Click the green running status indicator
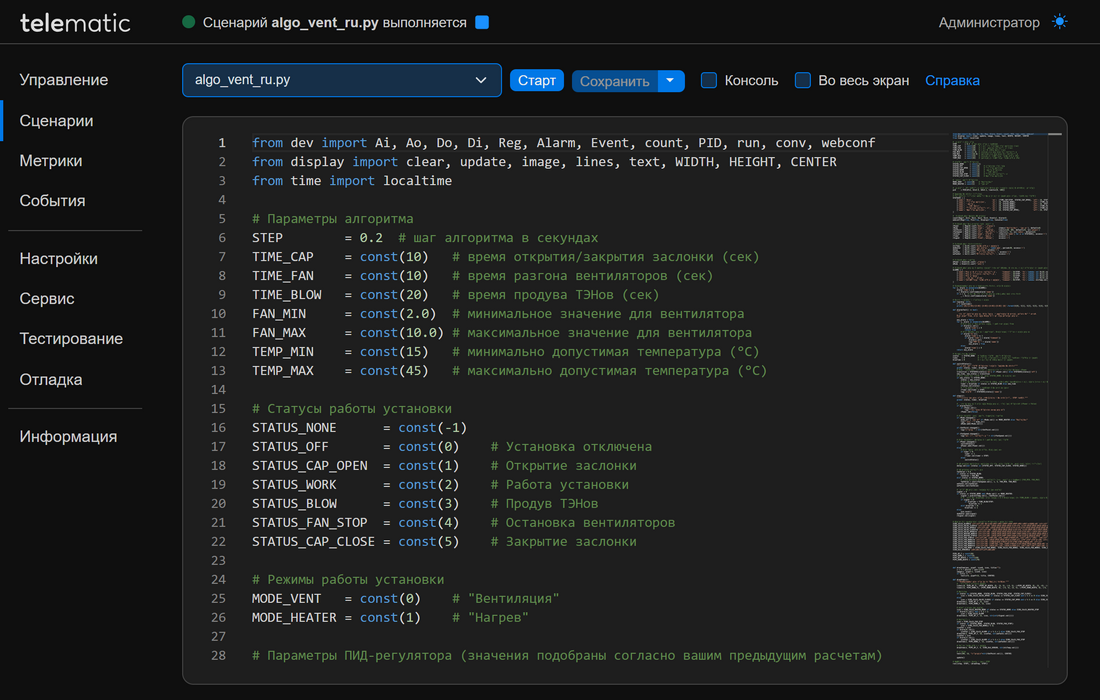 [189, 22]
